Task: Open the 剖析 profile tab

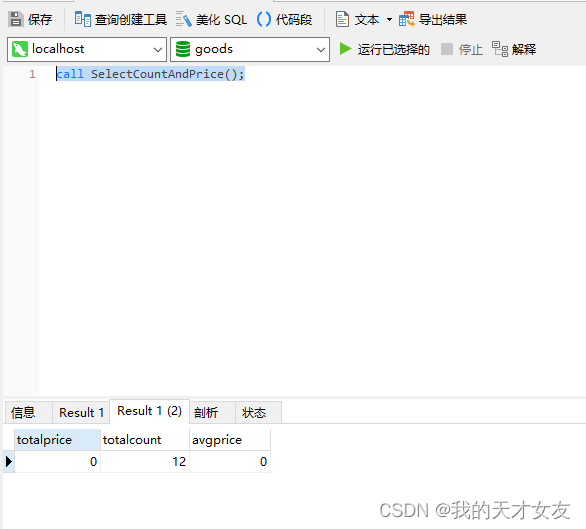Action: pyautogui.click(x=206, y=413)
